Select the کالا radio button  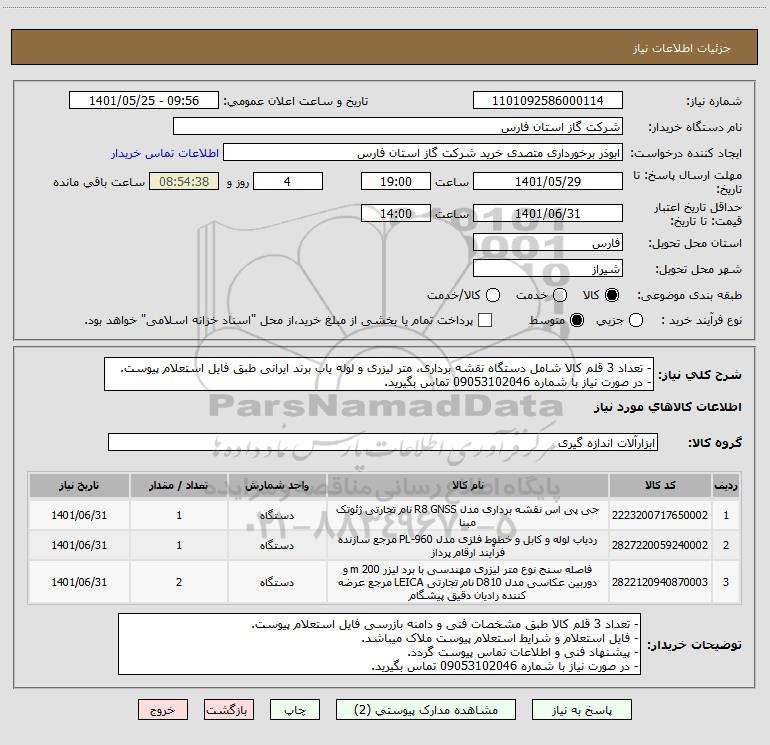point(612,295)
